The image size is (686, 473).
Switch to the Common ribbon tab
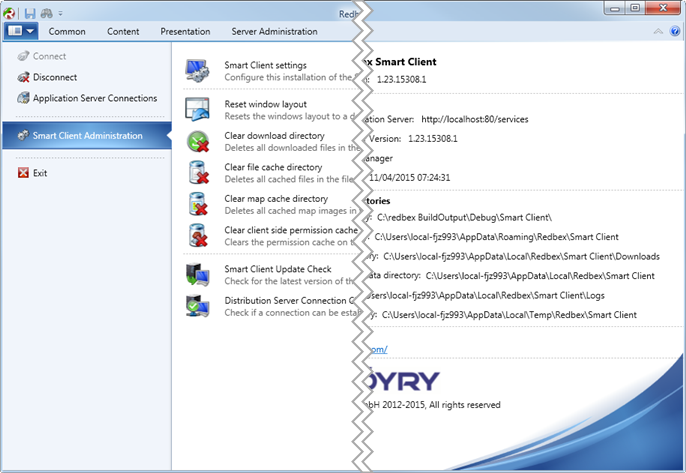click(x=67, y=31)
